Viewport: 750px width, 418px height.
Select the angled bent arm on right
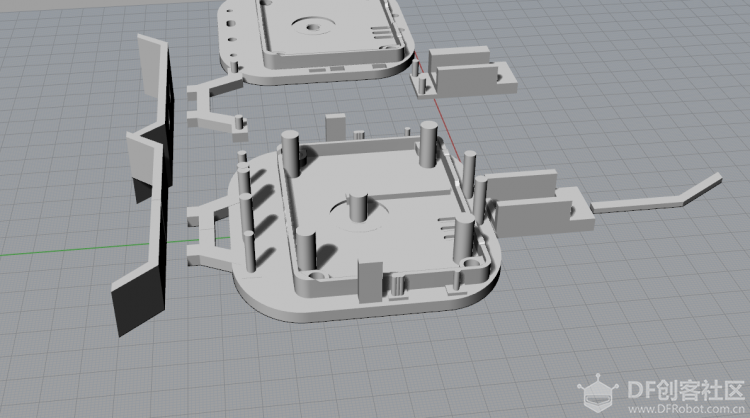coord(657,194)
